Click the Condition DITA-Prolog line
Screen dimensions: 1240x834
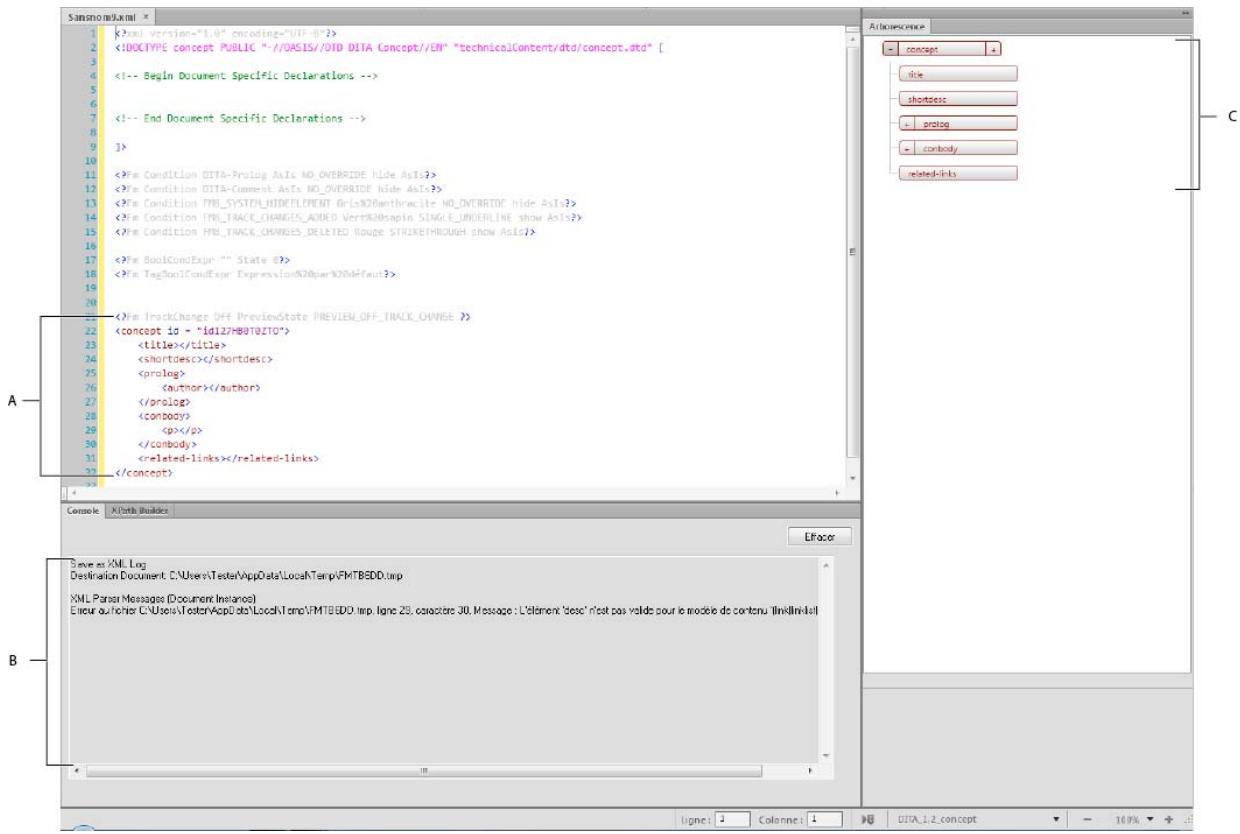tap(276, 174)
